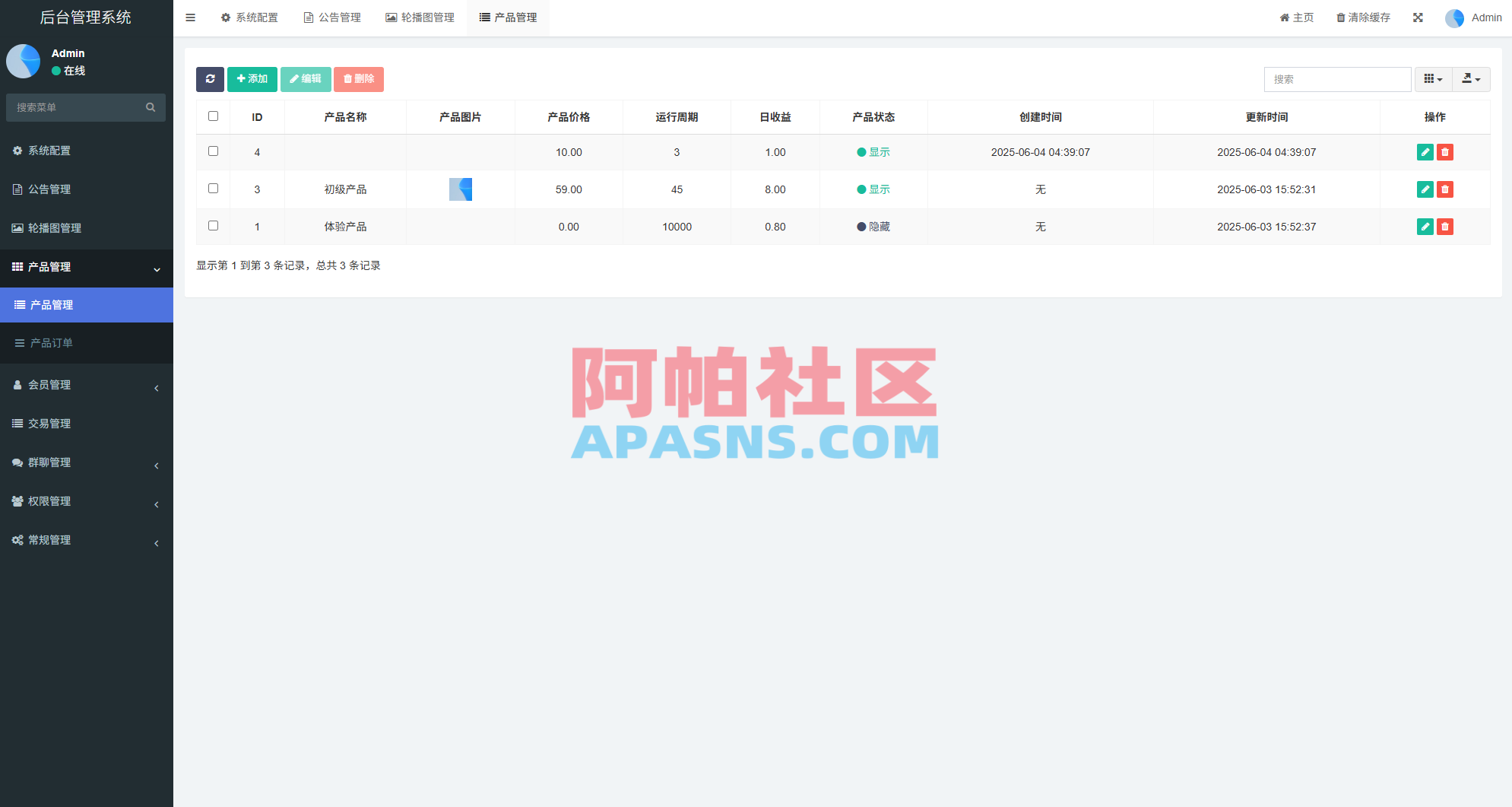Check the select-all checkbox in the table header
This screenshot has width=1512, height=807.
[213, 116]
